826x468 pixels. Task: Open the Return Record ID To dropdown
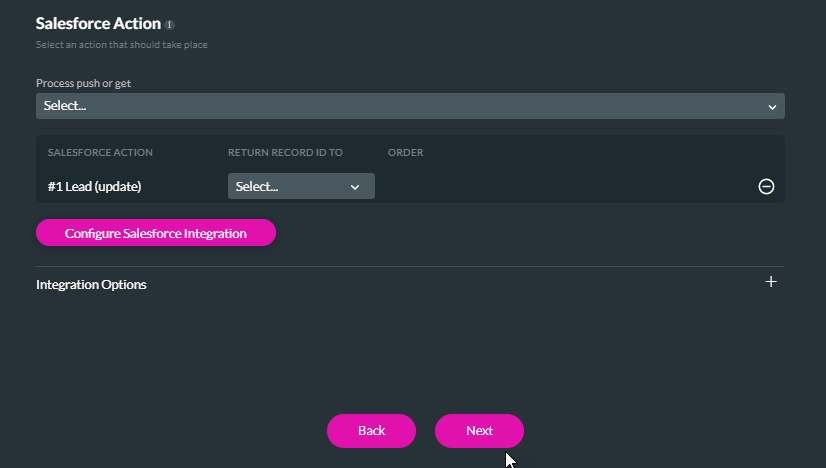pos(300,186)
